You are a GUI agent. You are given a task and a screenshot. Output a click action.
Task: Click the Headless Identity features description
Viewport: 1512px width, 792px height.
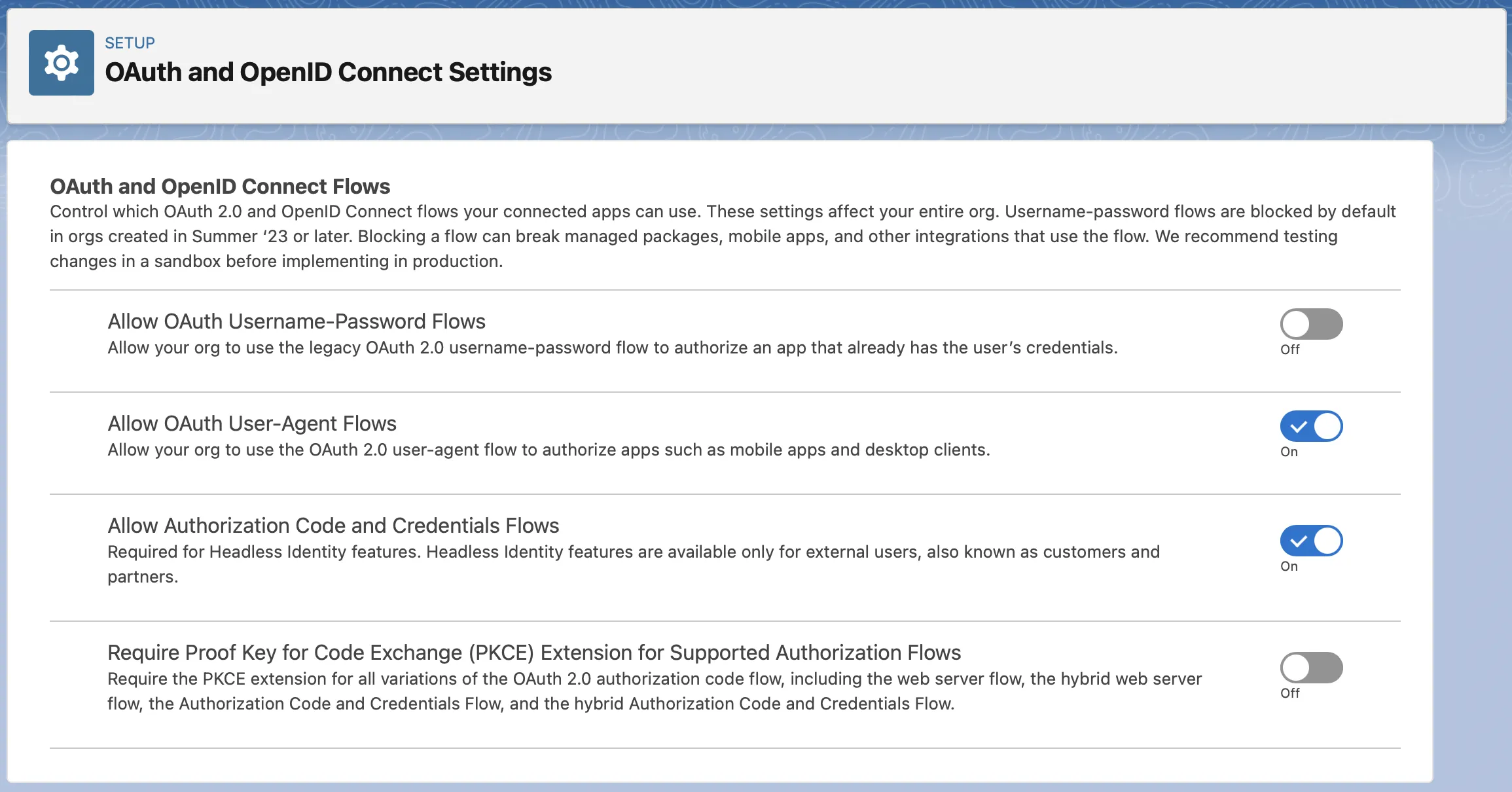pyautogui.click(x=634, y=564)
